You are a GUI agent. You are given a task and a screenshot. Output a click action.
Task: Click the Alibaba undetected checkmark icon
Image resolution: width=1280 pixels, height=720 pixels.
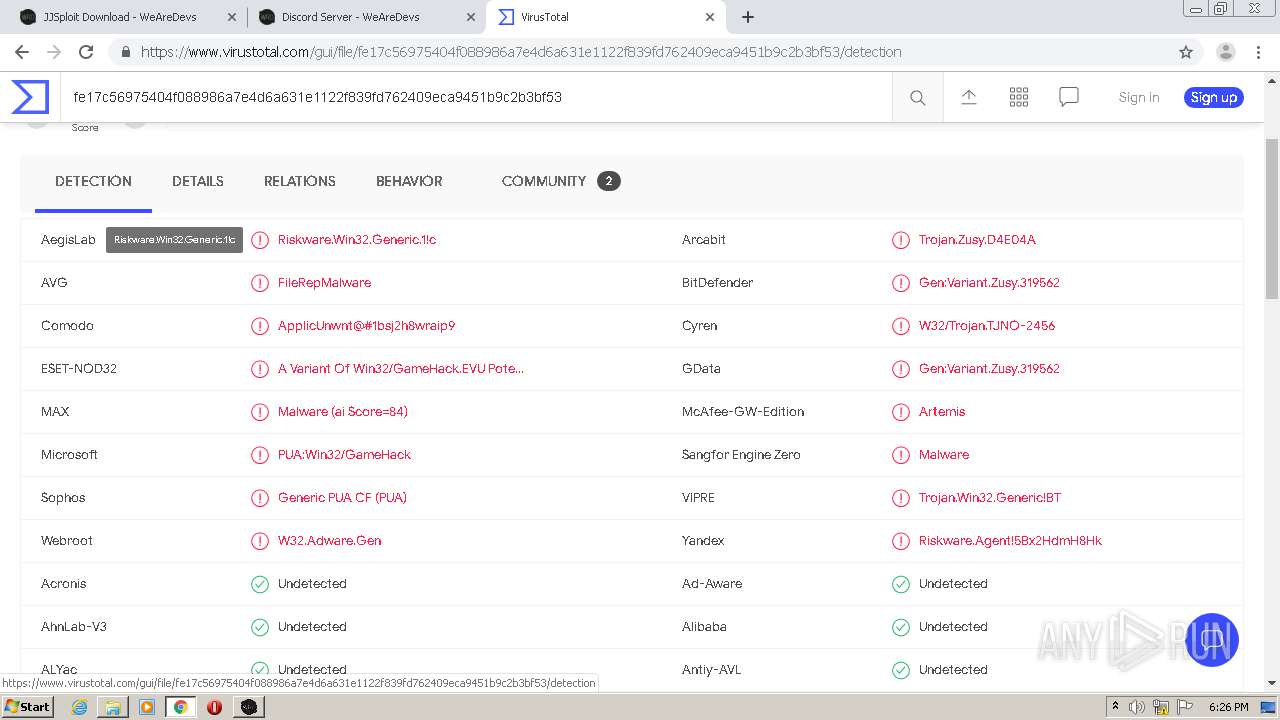point(901,627)
